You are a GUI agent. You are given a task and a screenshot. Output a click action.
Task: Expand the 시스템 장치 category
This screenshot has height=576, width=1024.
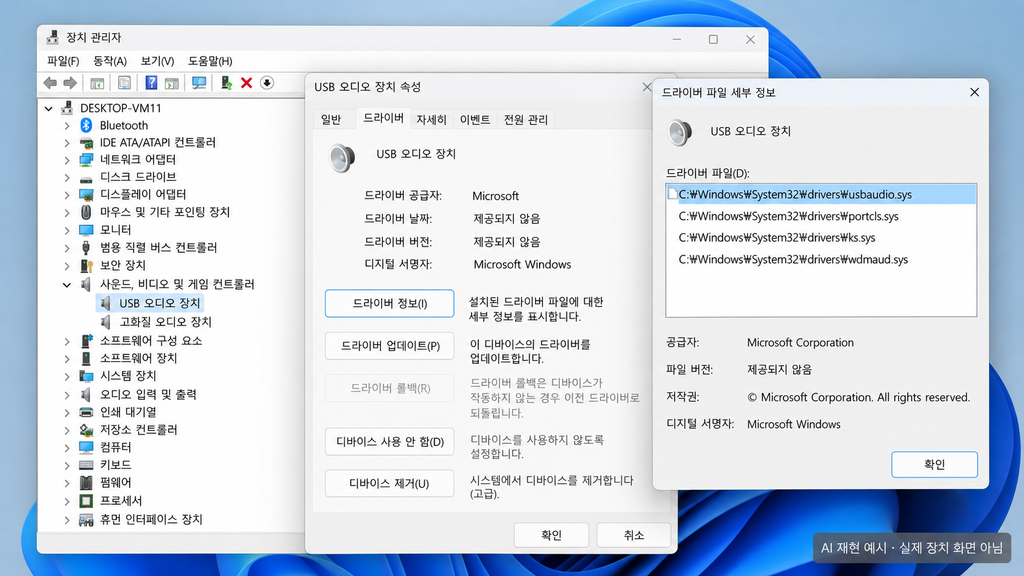point(67,376)
